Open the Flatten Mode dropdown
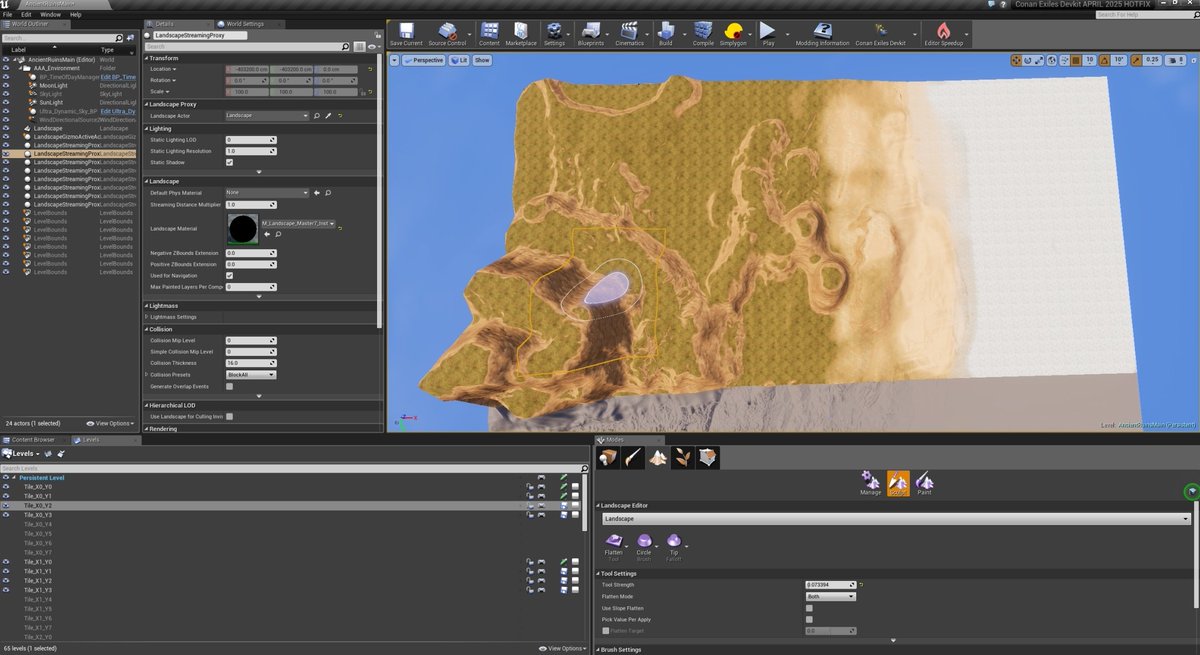The image size is (1200, 655). pos(831,596)
